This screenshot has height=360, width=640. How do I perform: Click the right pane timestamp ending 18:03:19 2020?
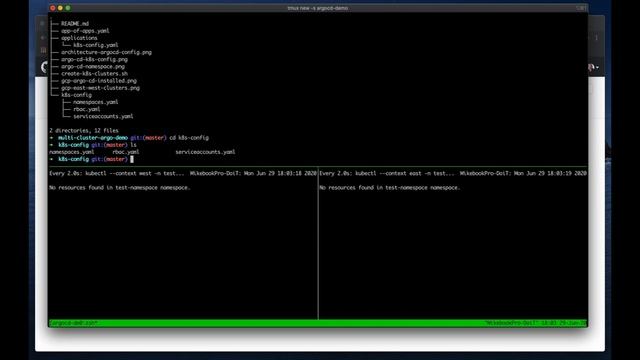coord(550,173)
